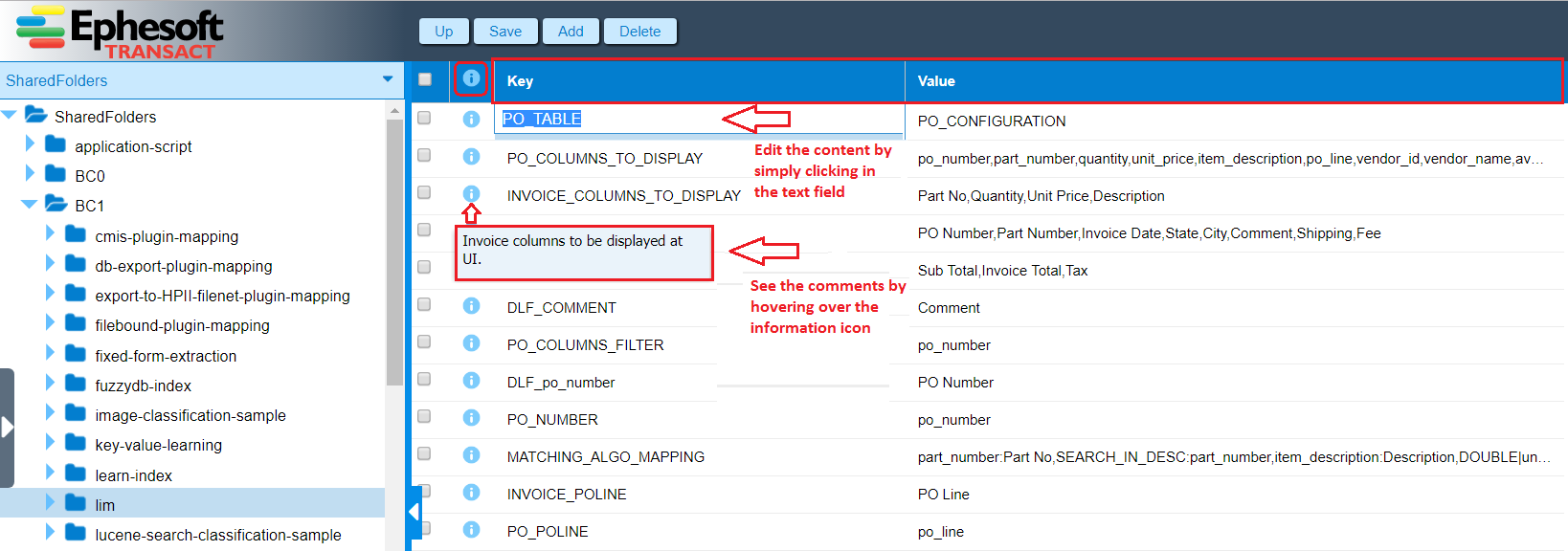Viewport: 1568px width, 551px height.
Task: Click the Up button
Action: pyautogui.click(x=444, y=32)
